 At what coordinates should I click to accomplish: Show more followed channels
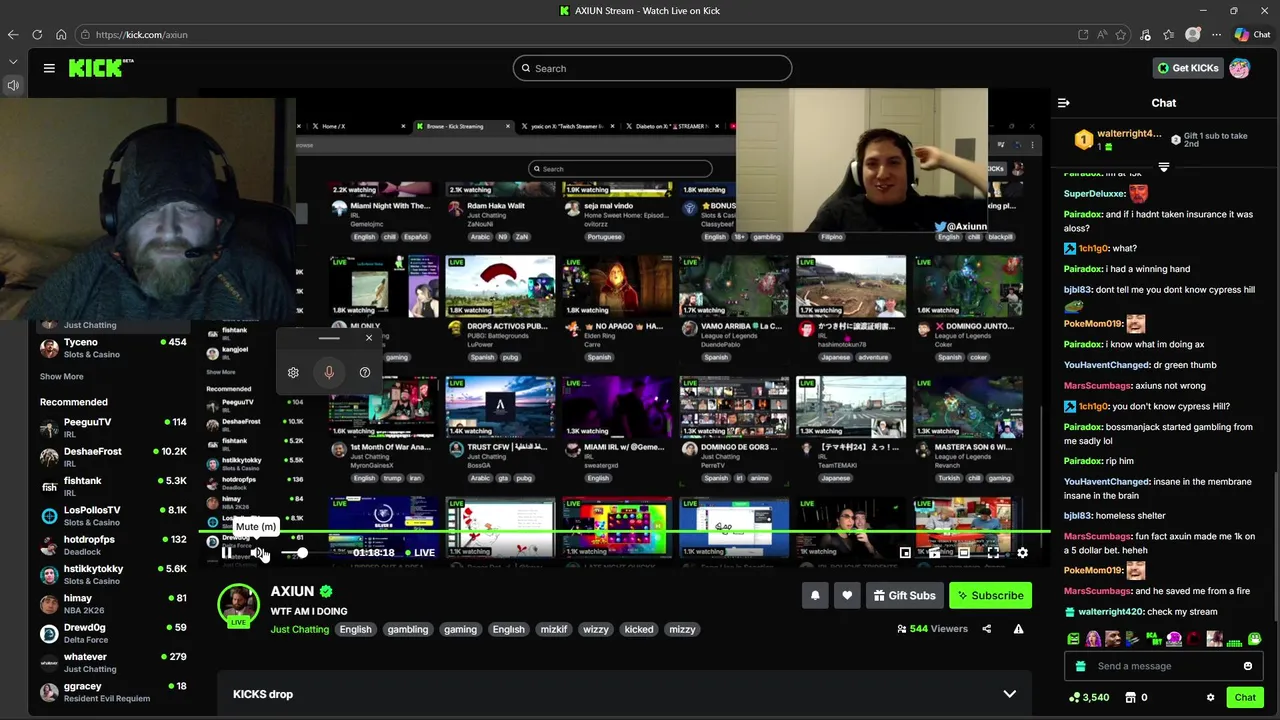pos(62,377)
